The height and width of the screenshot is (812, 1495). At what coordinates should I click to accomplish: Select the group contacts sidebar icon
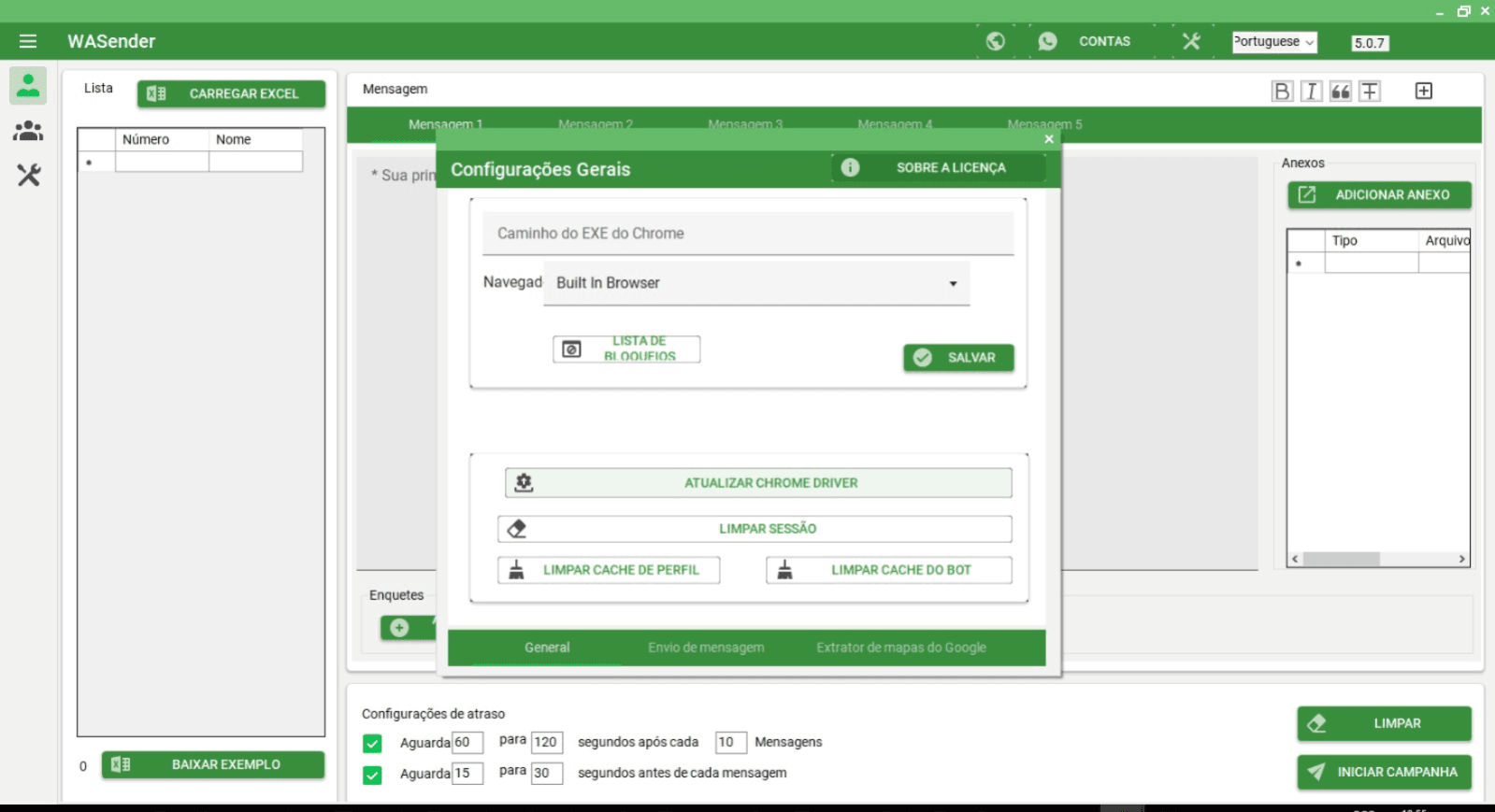pyautogui.click(x=28, y=131)
